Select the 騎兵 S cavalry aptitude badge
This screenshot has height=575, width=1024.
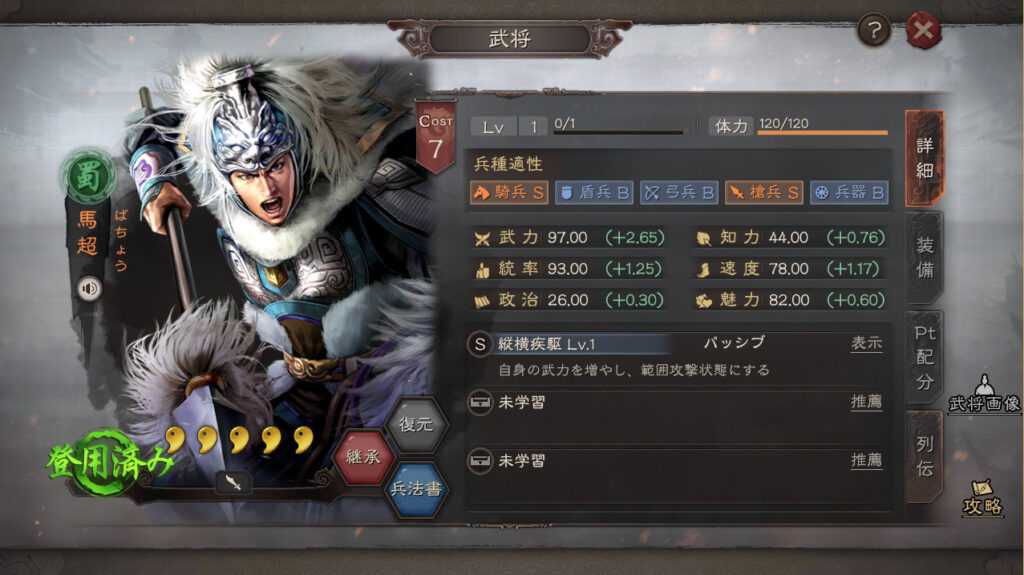click(509, 193)
